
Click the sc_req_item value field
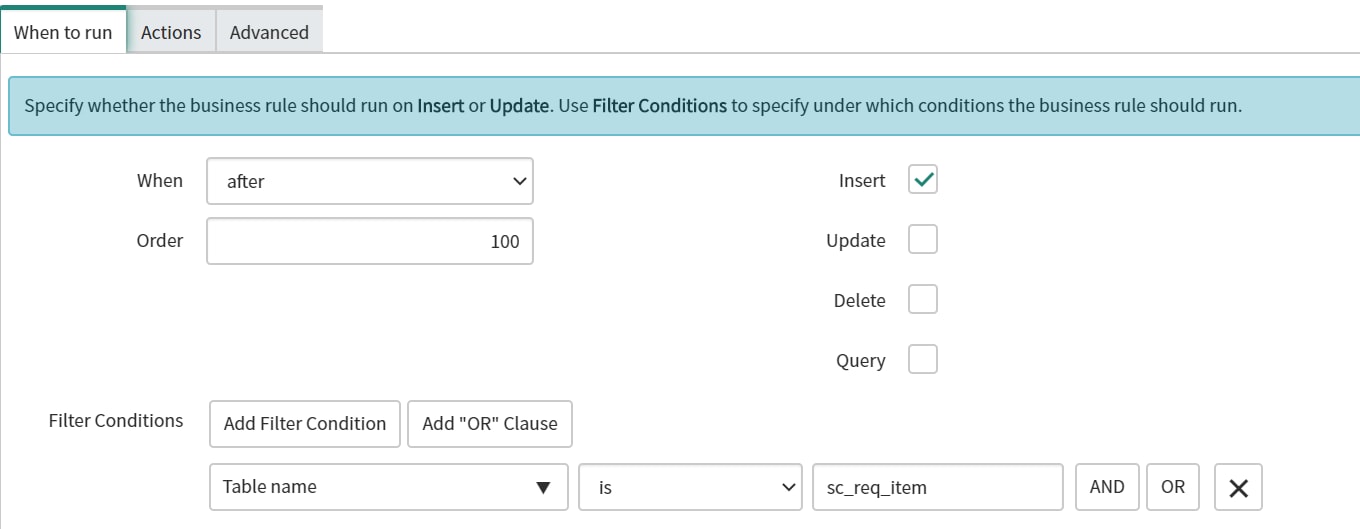(x=938, y=487)
